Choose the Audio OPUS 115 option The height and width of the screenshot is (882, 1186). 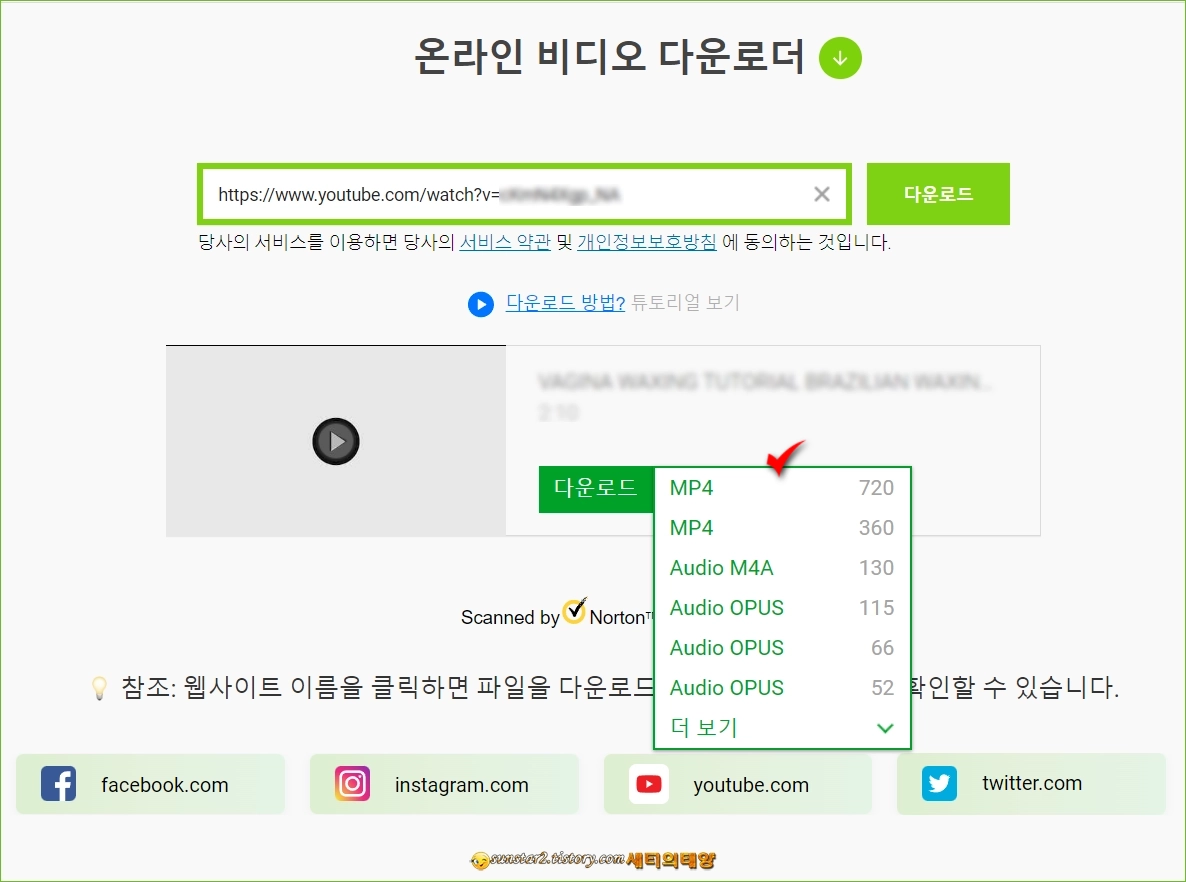click(780, 608)
